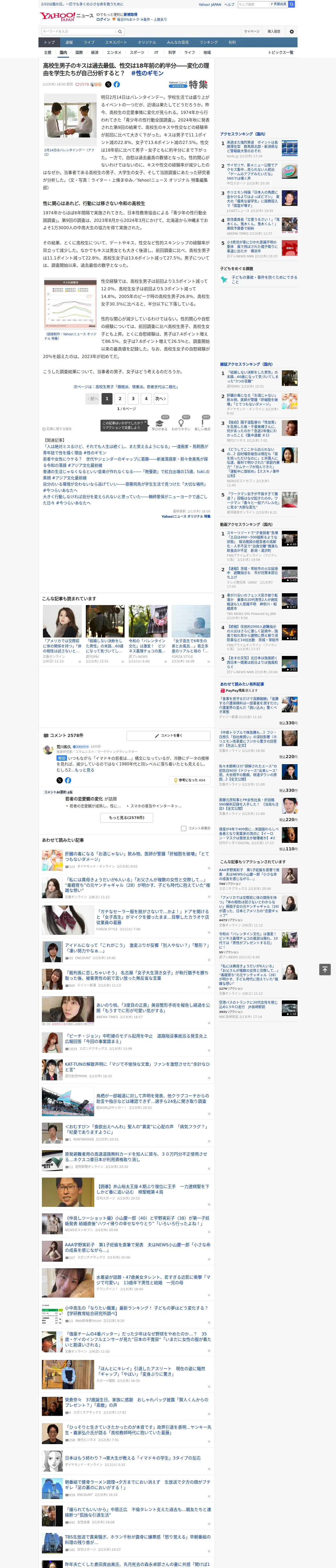Click the Yahoo! JAPAN logo
Image resolution: width=336 pixels, height=1568 pixels.
tap(57, 16)
